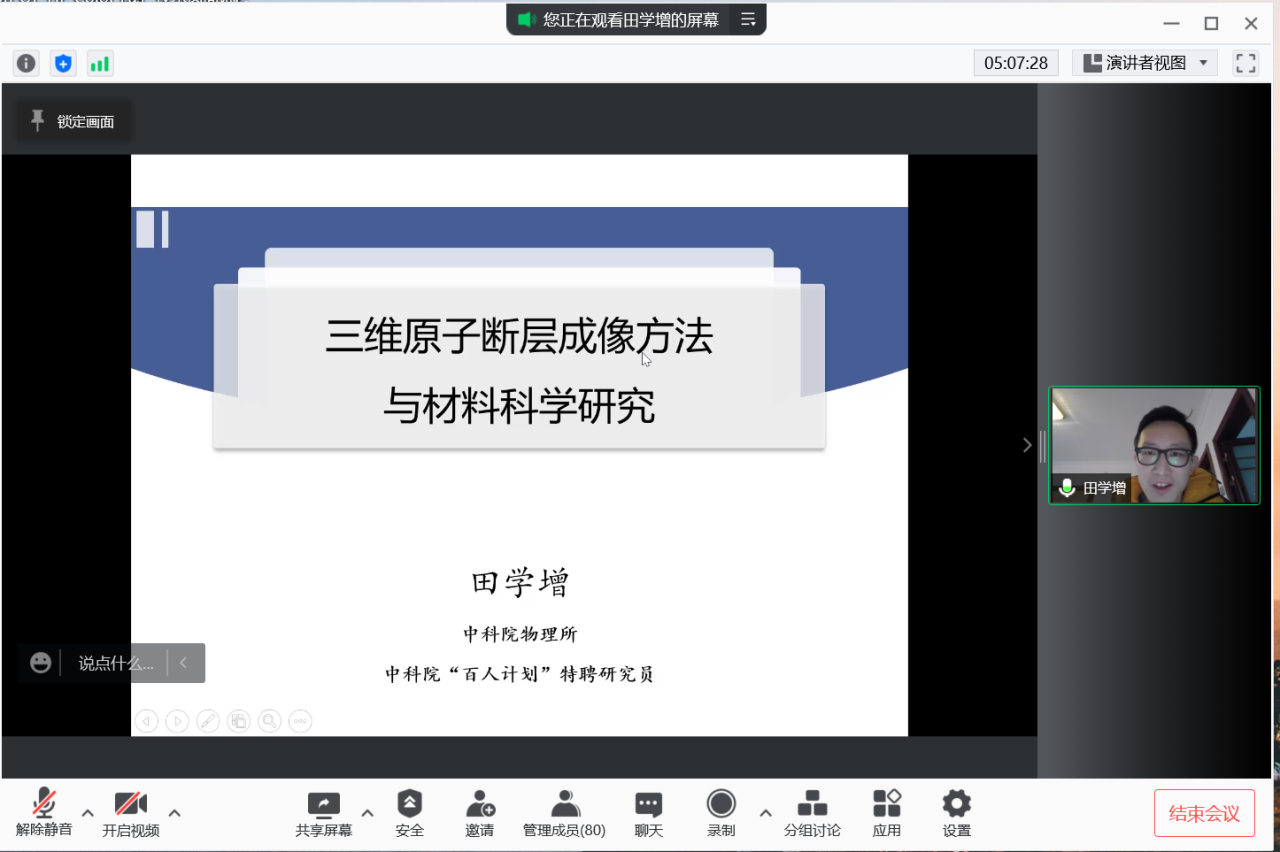Open the presenter view (演讲者视图) dropdown
This screenshot has width=1280, height=852.
click(1145, 63)
